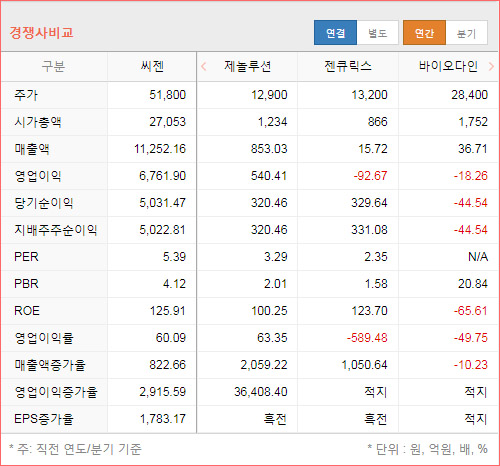
Task: Select 연간 annual period
Action: 424,33
